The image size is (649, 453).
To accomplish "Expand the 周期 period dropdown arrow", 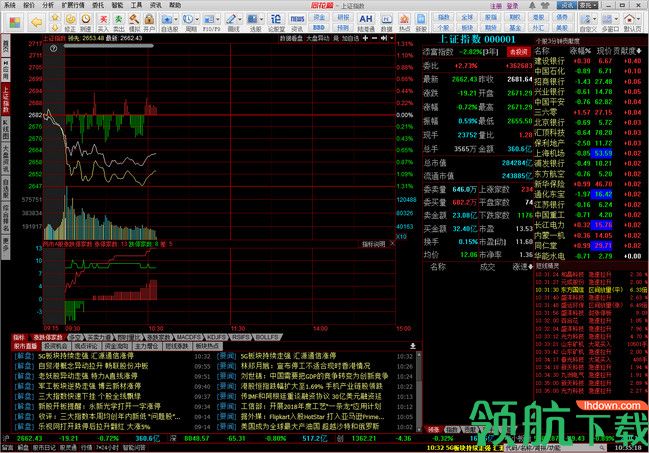I will [x=197, y=19].
